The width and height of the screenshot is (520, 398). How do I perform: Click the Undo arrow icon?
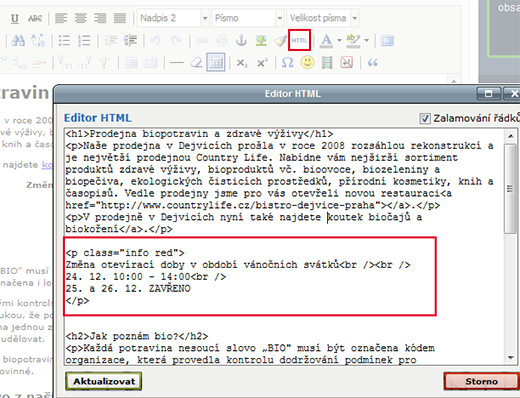pyautogui.click(x=155, y=40)
